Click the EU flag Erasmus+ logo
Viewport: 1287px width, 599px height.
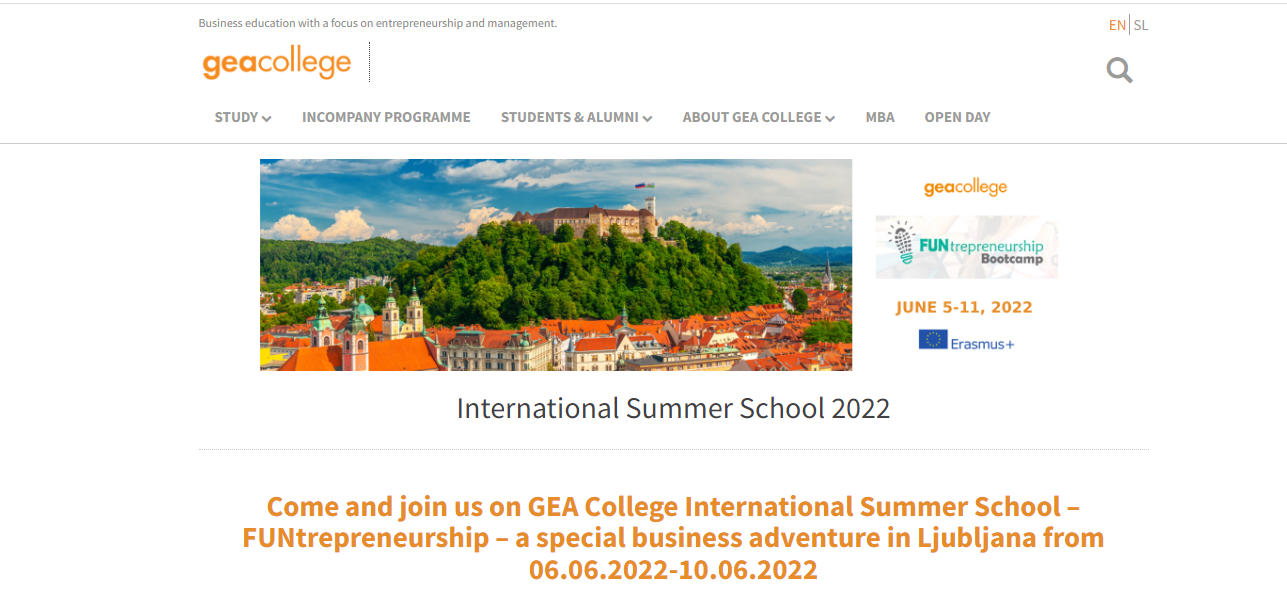(x=966, y=340)
